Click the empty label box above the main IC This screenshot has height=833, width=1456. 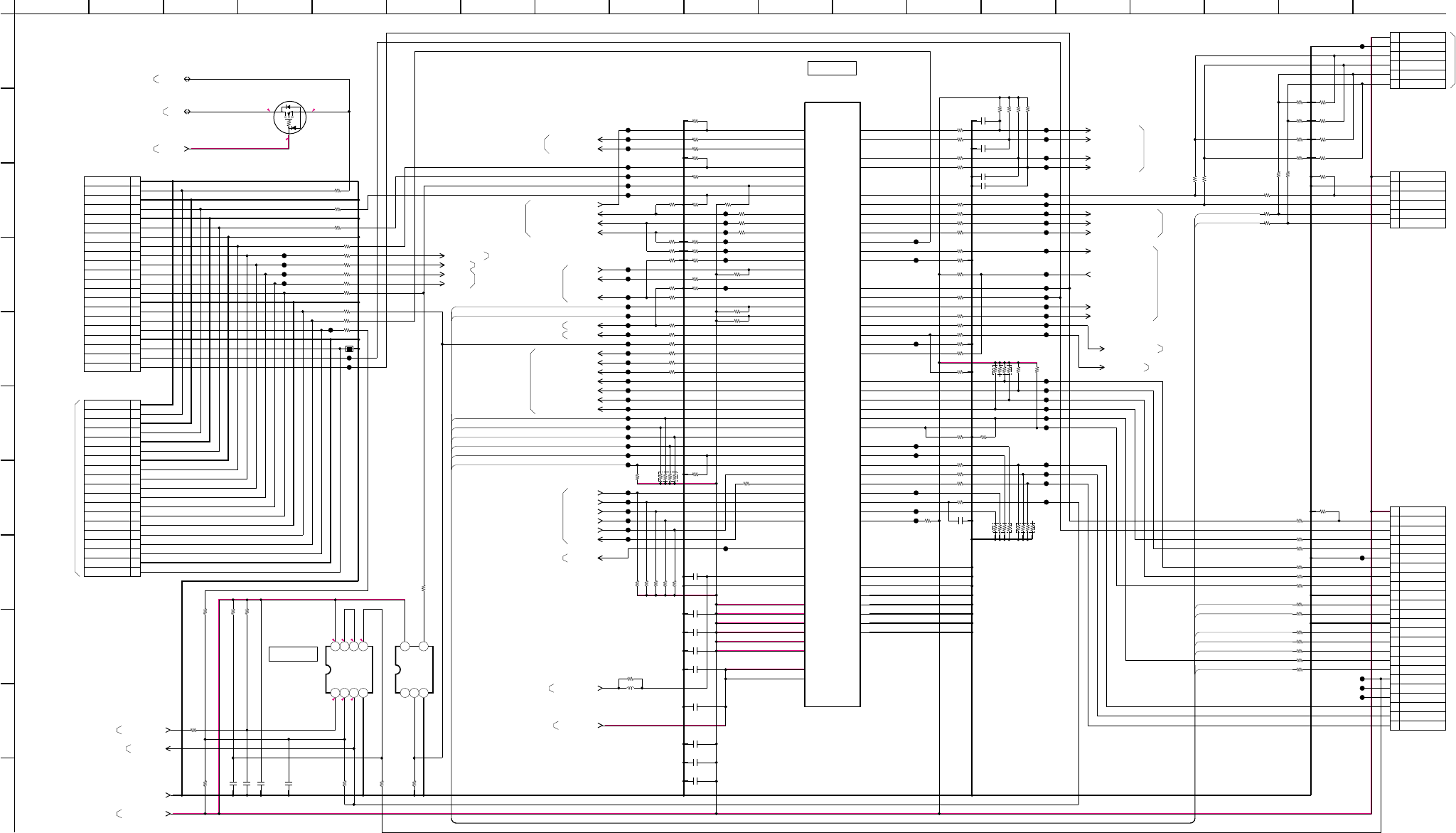pyautogui.click(x=832, y=68)
